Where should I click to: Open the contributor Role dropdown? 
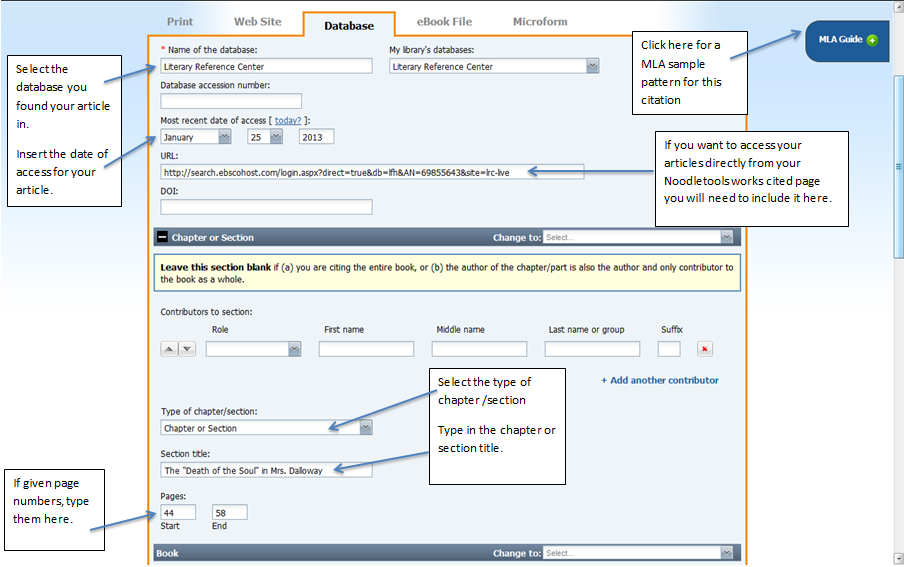[294, 349]
